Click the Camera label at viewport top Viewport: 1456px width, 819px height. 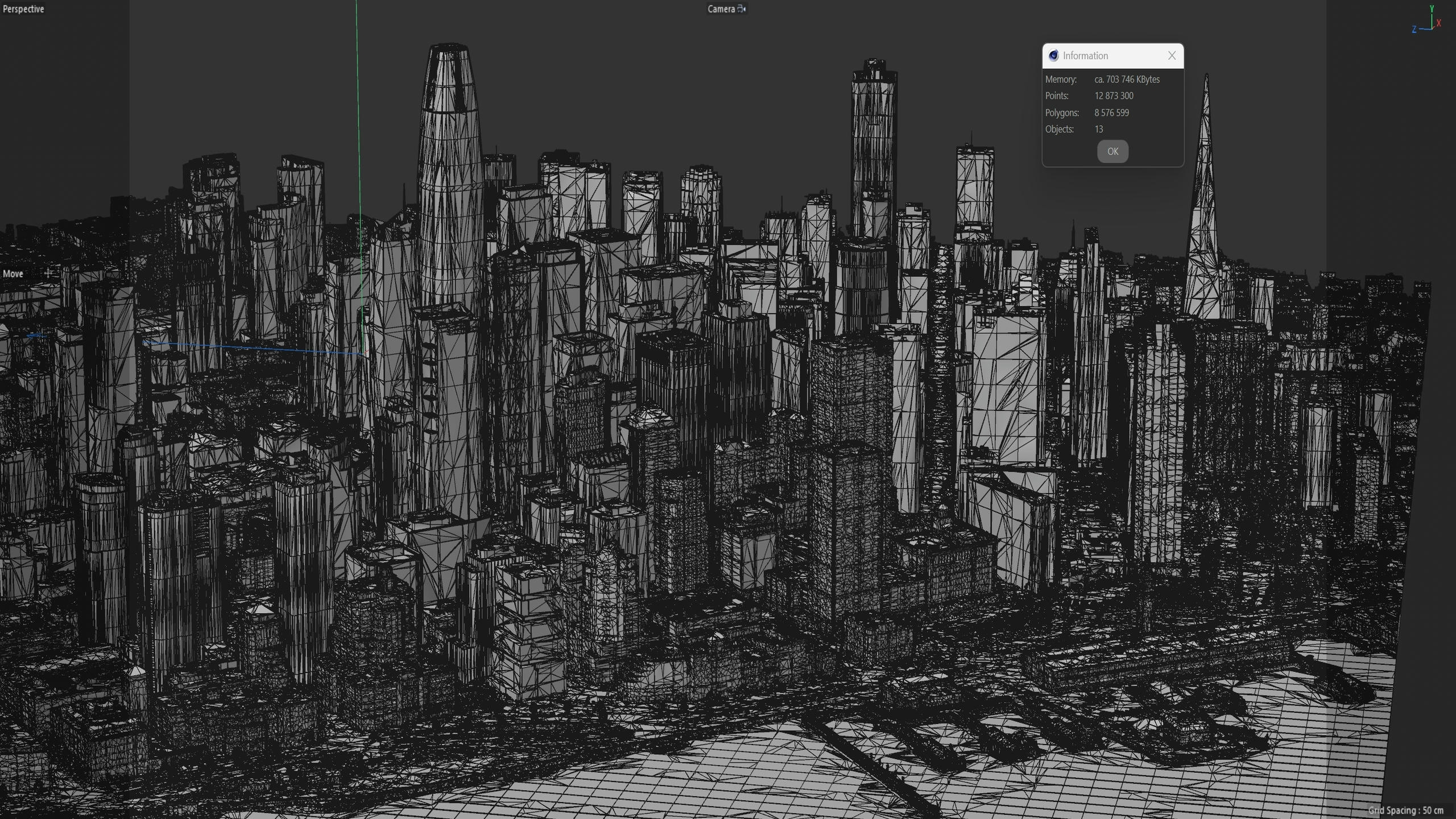[x=721, y=9]
